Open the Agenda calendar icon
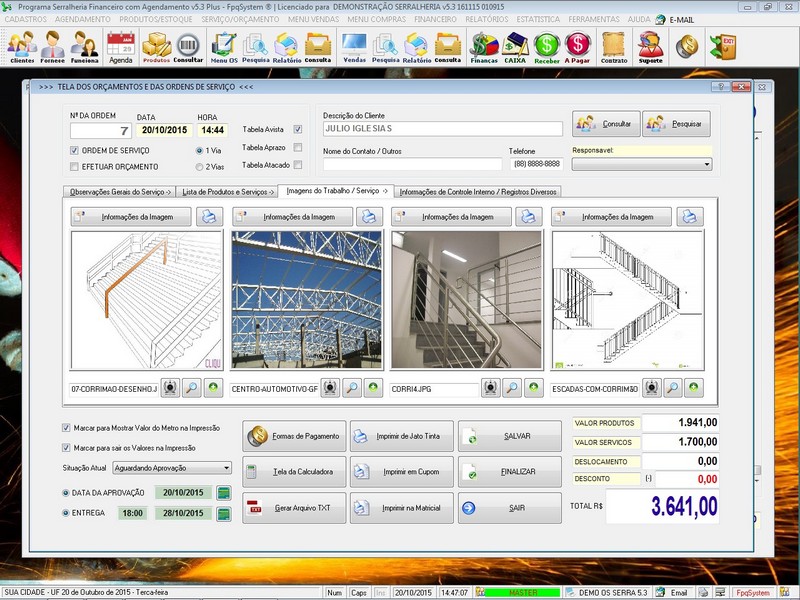 [x=120, y=47]
